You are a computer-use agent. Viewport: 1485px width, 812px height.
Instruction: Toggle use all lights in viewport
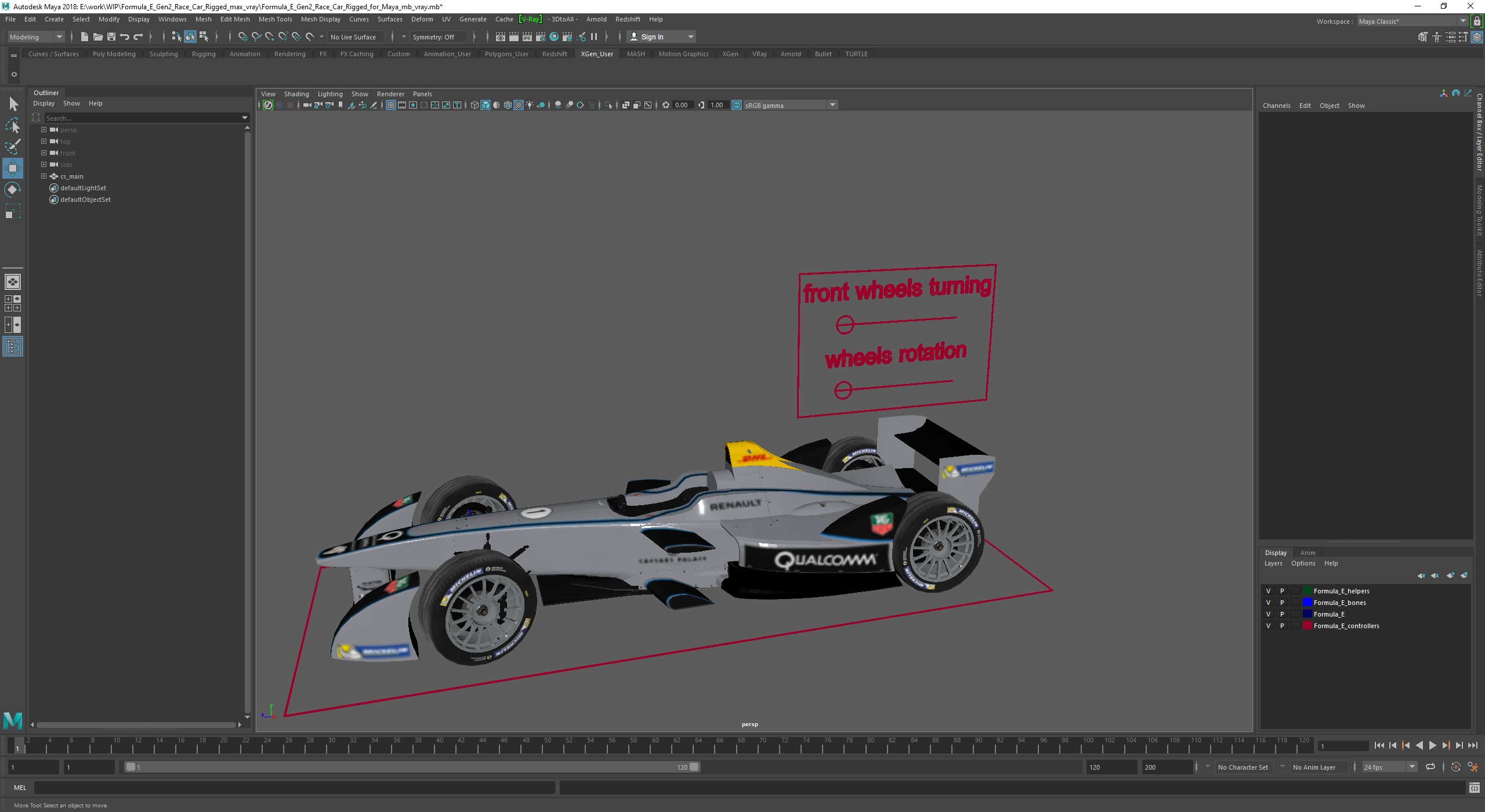point(530,105)
